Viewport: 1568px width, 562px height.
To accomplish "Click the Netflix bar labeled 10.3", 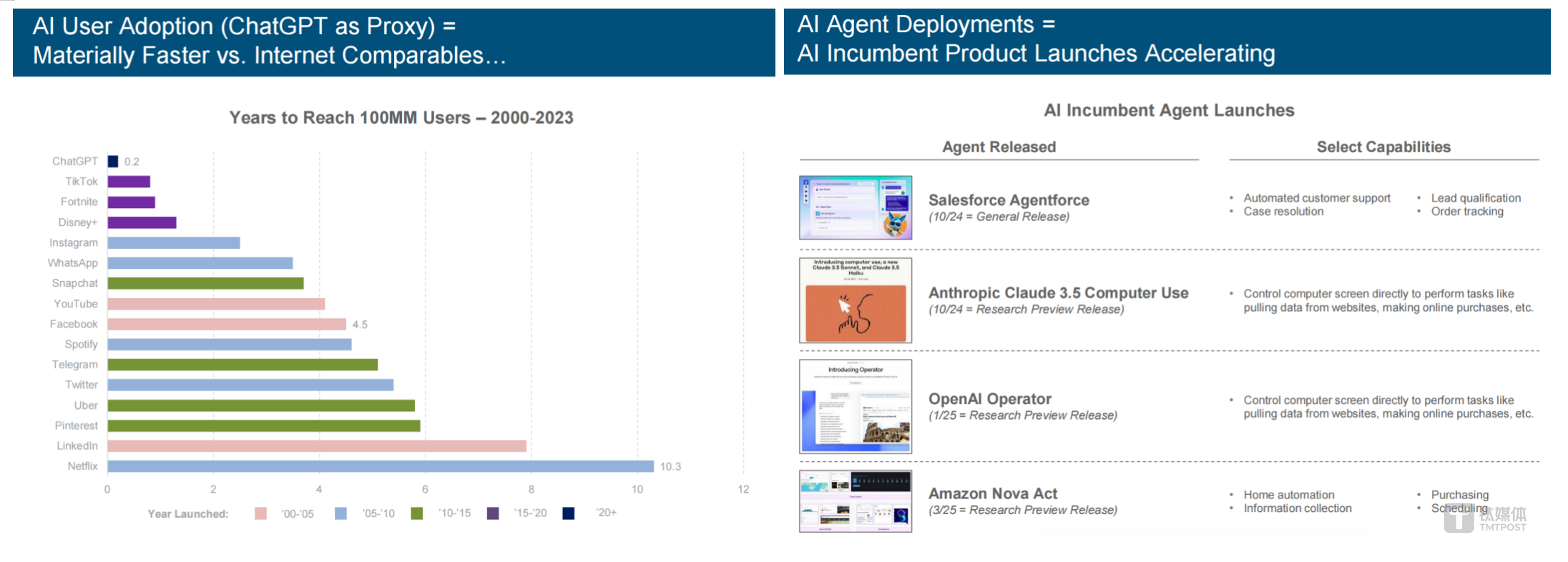I will pos(381,466).
